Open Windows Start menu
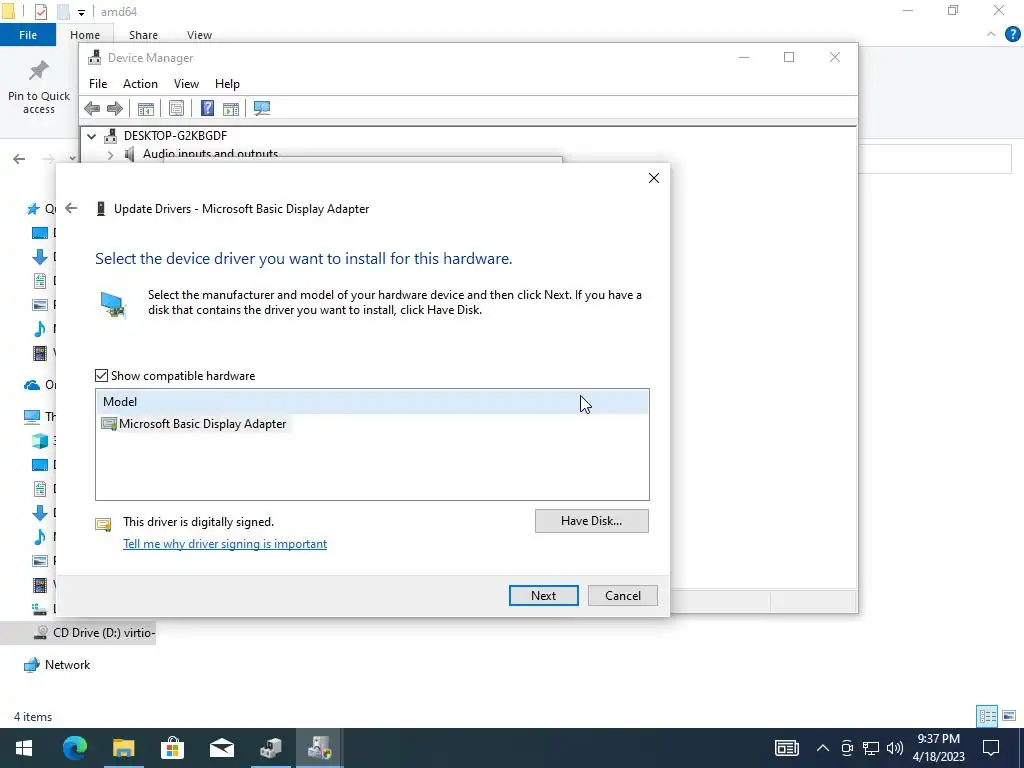 tap(24, 748)
